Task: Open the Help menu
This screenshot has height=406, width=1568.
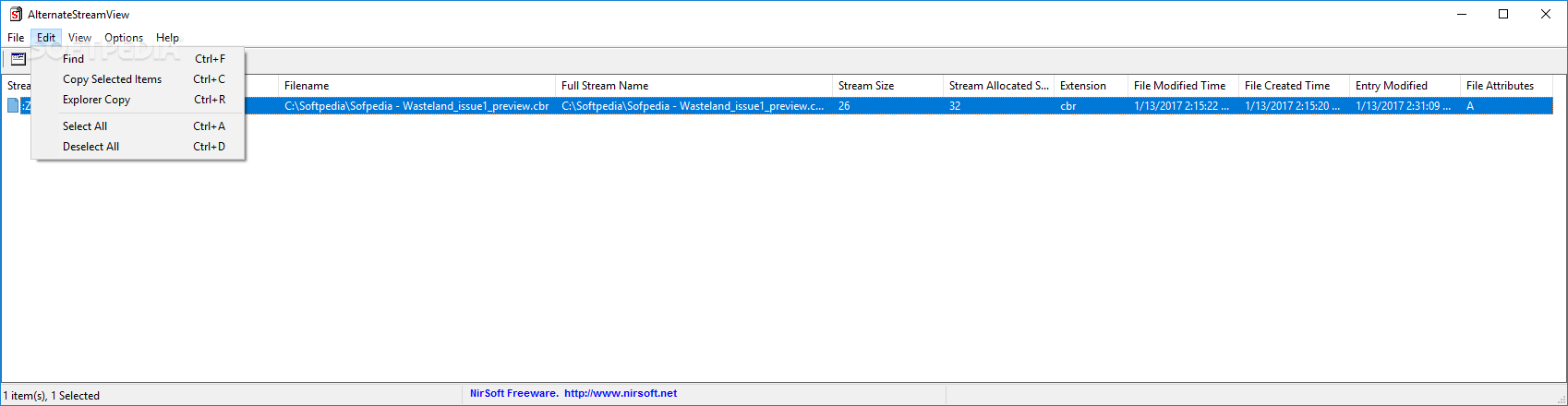Action: pyautogui.click(x=167, y=38)
